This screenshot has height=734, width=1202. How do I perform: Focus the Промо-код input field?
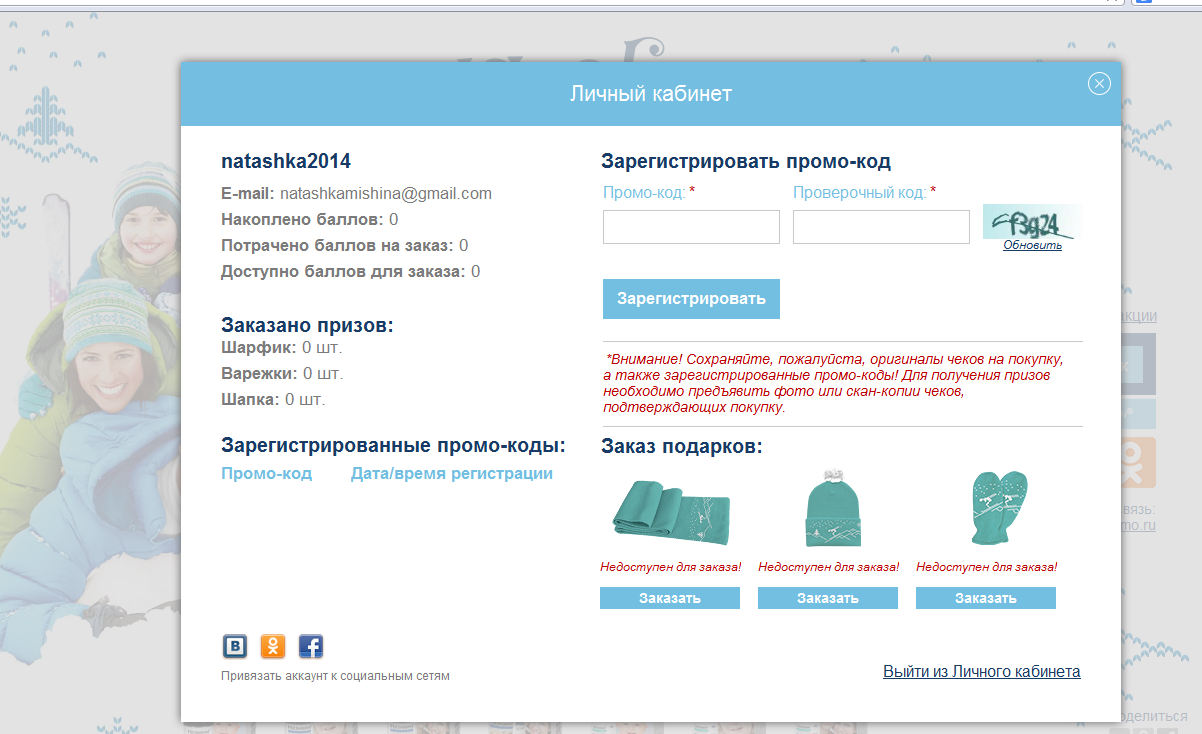click(x=691, y=227)
